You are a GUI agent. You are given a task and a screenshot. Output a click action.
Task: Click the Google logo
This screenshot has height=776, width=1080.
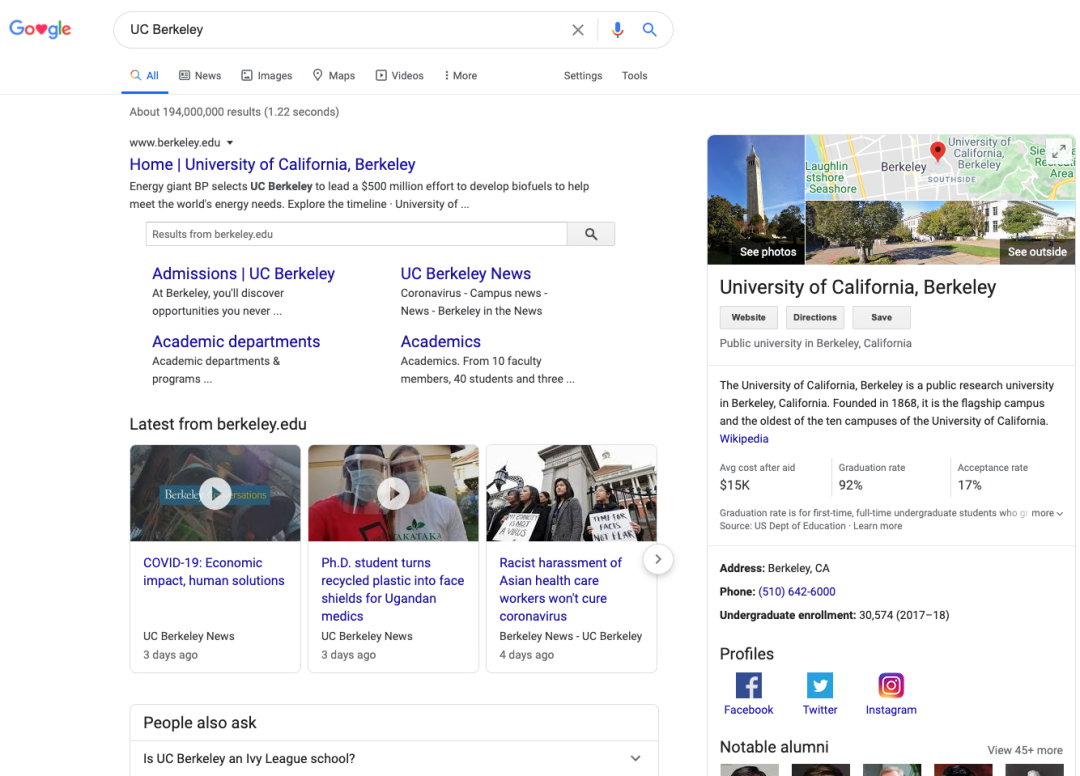point(40,29)
